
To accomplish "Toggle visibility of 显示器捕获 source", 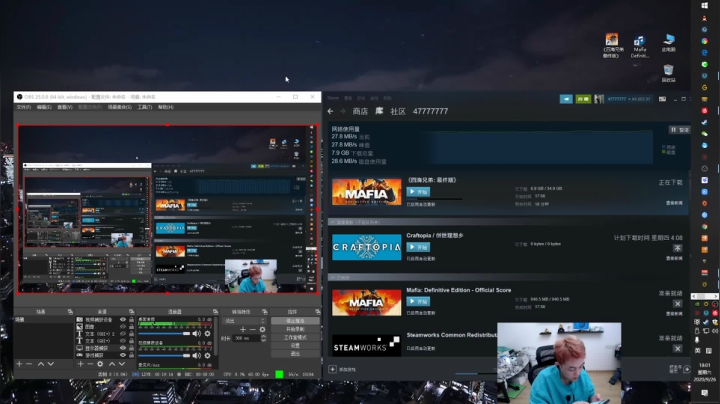I will click(123, 348).
